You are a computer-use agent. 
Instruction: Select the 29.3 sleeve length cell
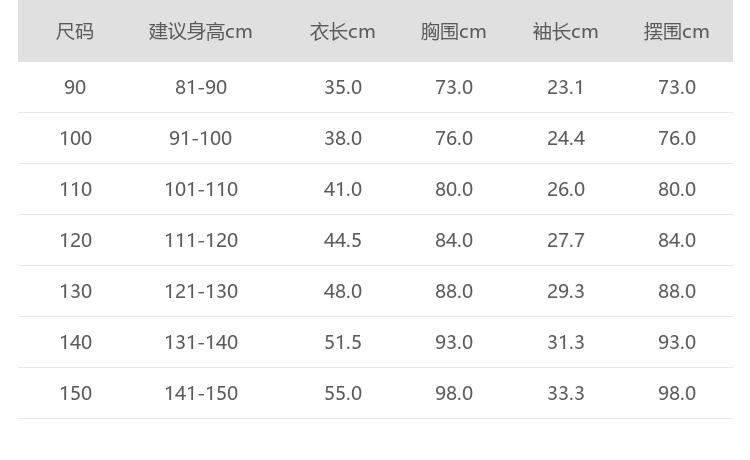(x=566, y=292)
